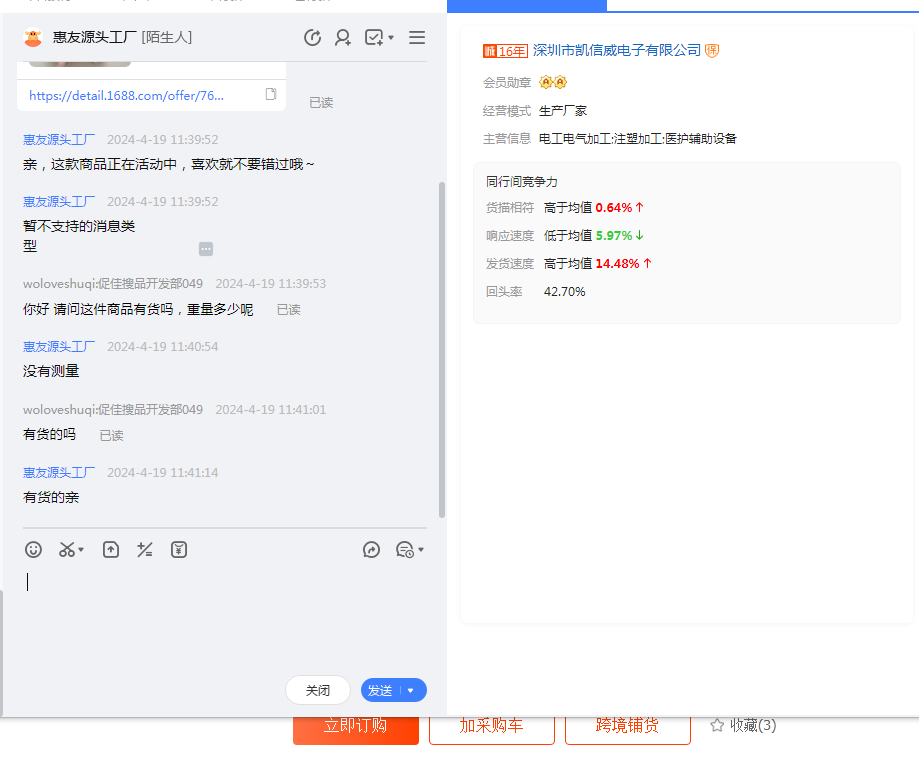Viewport: 919px width, 768px height.
Task: Open 深圳市凯信威电子有限公司 company link
Action: (x=617, y=50)
